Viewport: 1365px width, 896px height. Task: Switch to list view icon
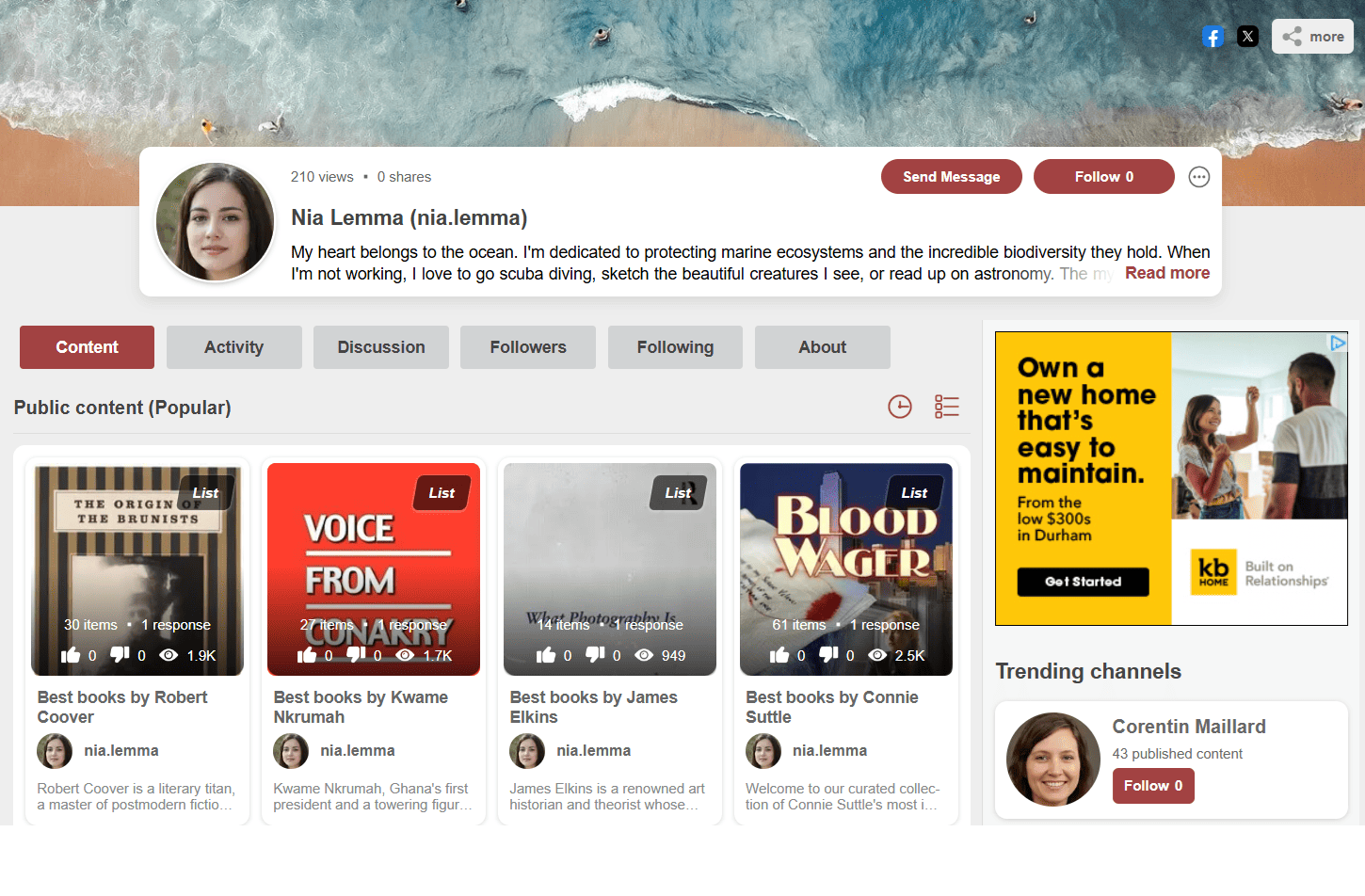coord(946,407)
